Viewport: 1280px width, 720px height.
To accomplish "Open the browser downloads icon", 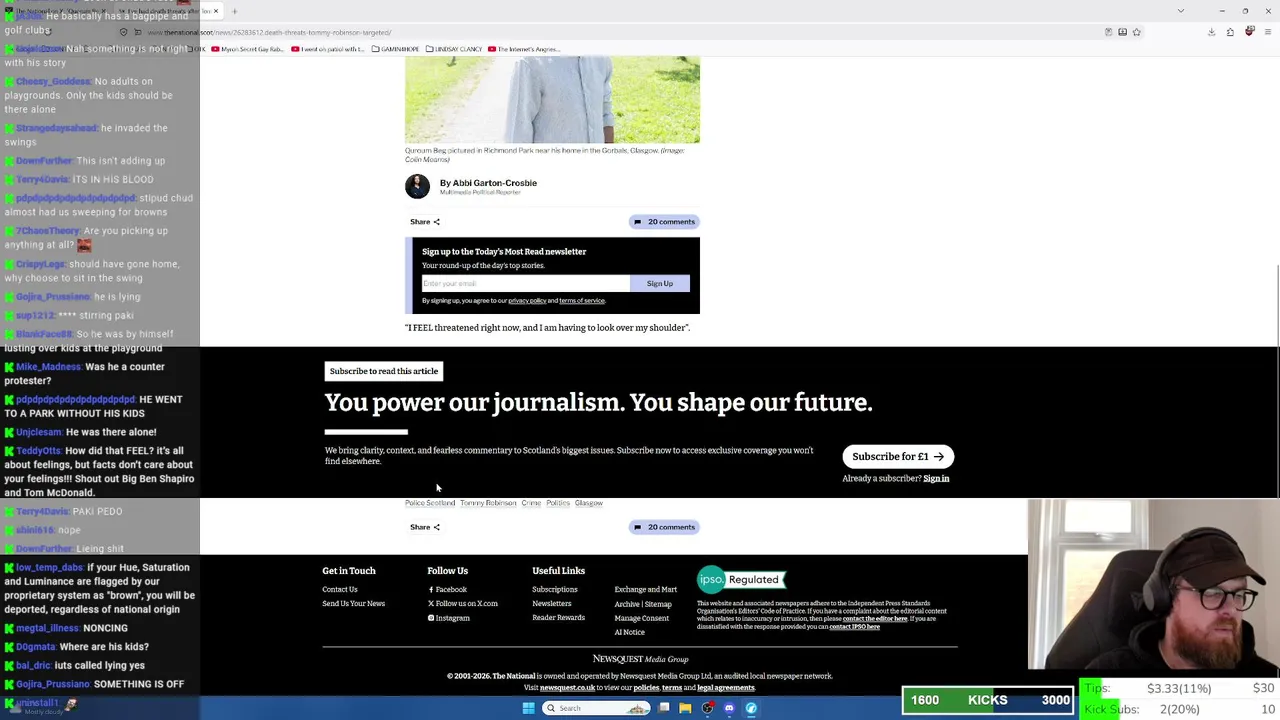I will [x=1212, y=32].
